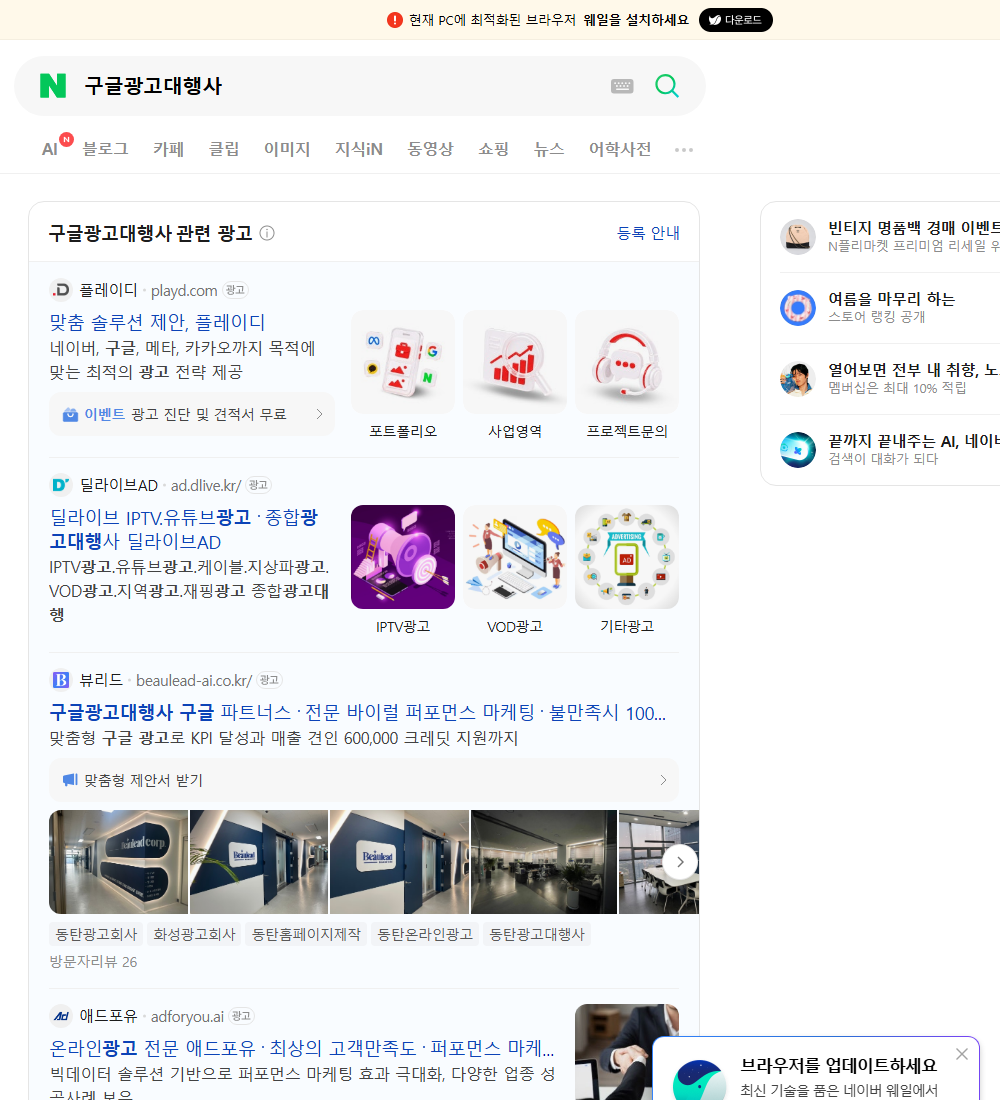Switch to the 어학사전 tab

(x=620, y=149)
